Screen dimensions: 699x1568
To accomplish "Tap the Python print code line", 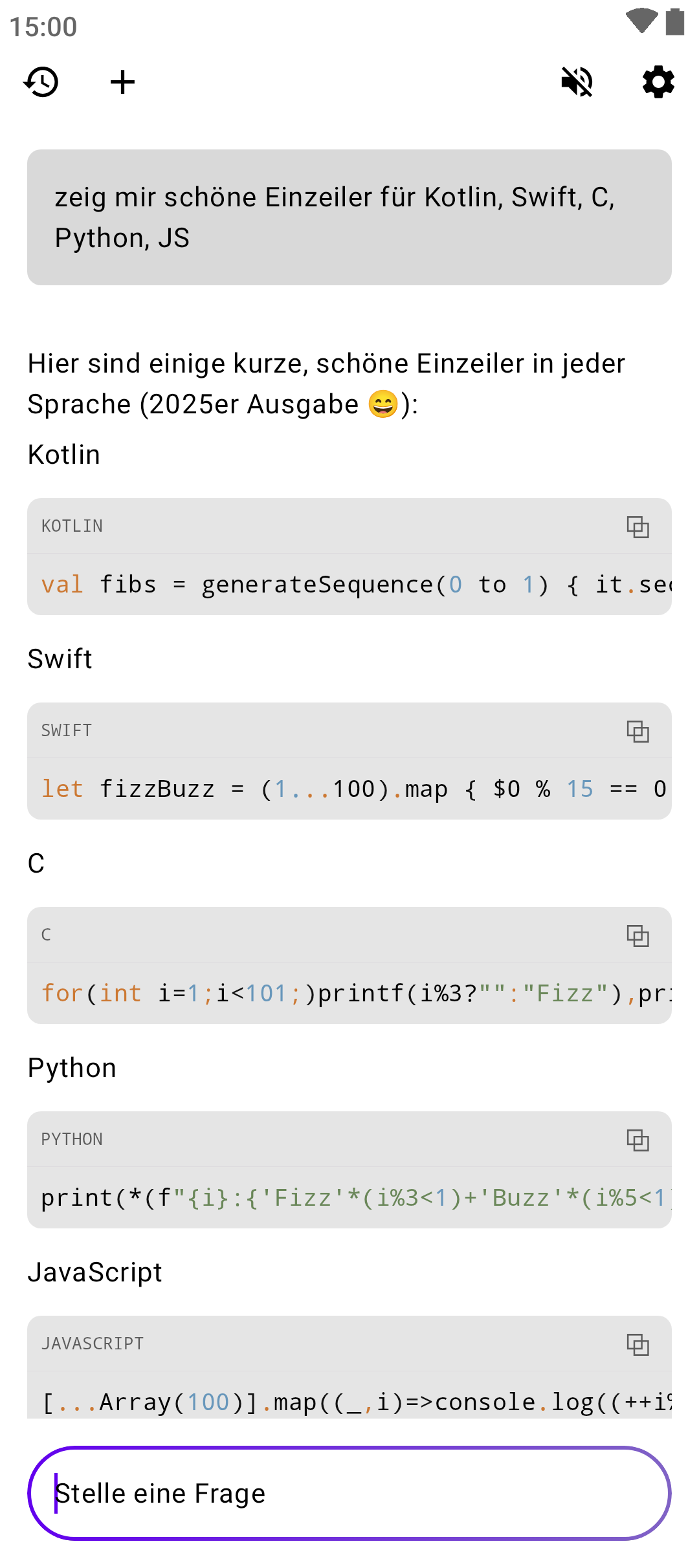I will click(349, 1198).
